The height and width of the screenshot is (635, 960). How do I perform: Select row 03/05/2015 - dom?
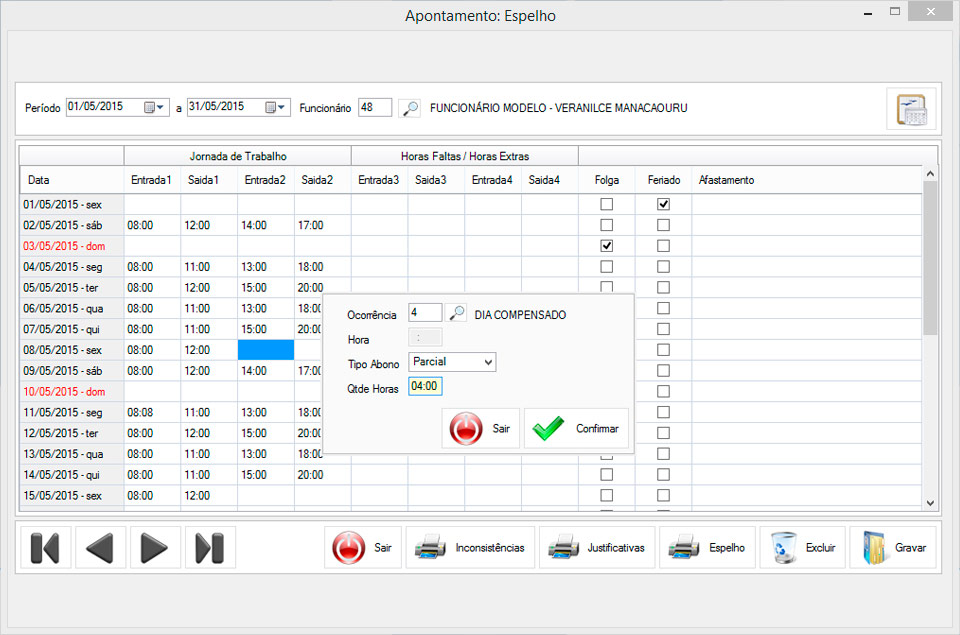72,246
